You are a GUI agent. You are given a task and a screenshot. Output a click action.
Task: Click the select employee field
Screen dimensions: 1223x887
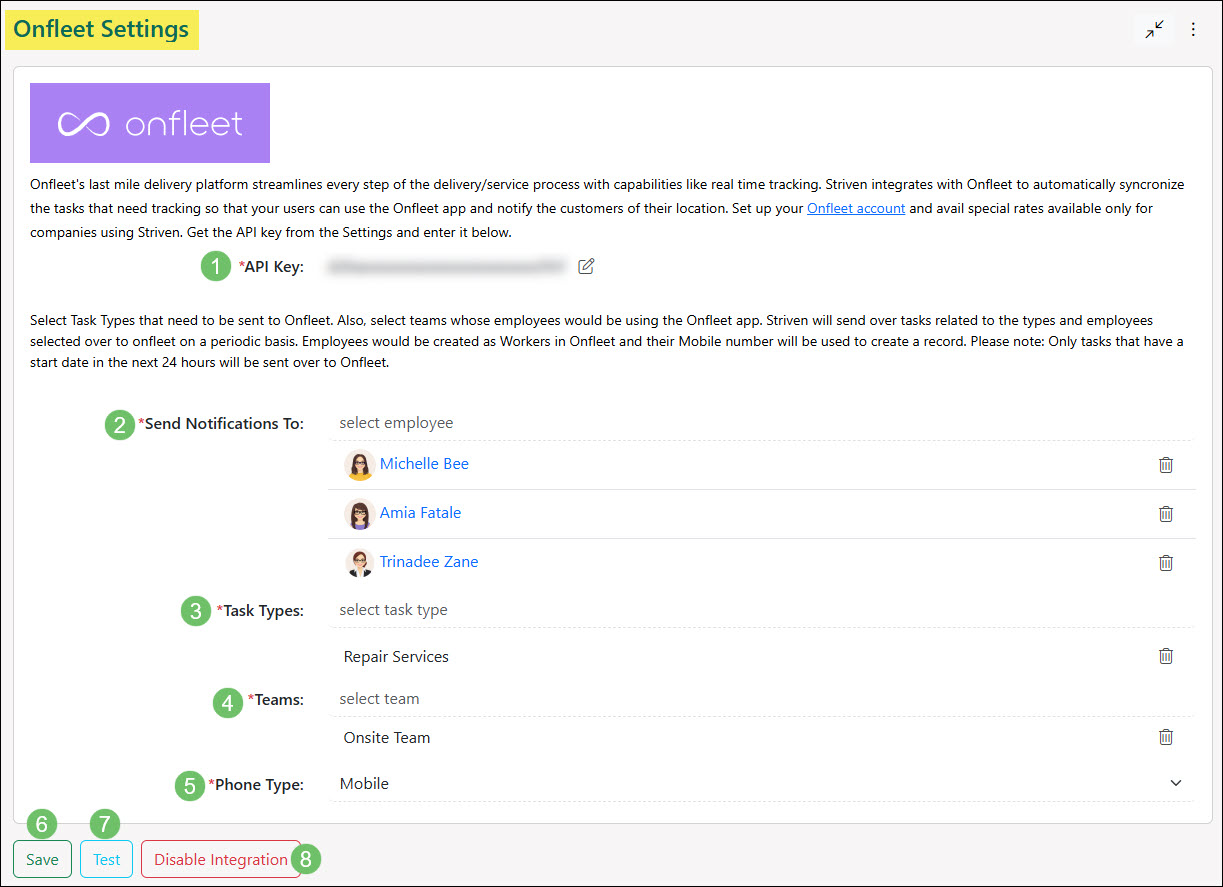[761, 423]
